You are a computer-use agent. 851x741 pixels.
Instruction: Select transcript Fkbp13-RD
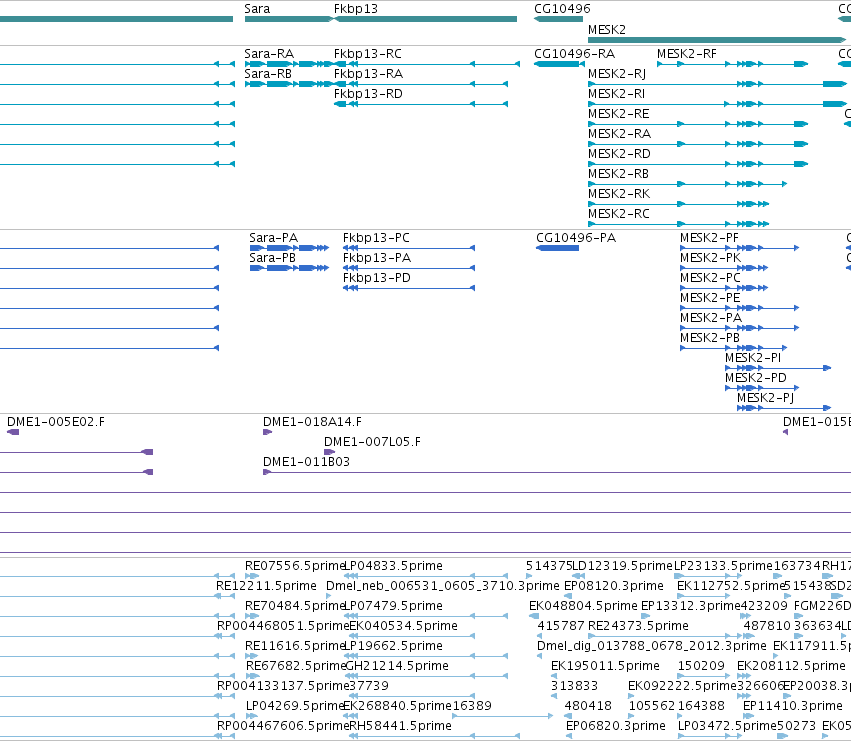coord(368,94)
